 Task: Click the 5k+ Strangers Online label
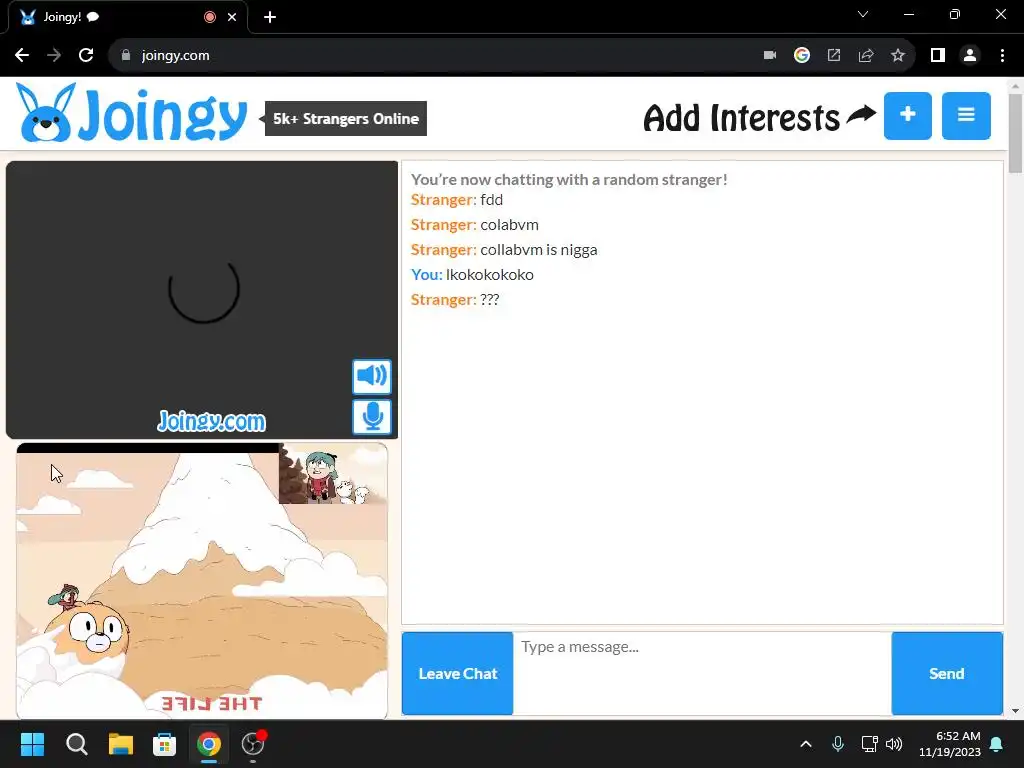(345, 119)
